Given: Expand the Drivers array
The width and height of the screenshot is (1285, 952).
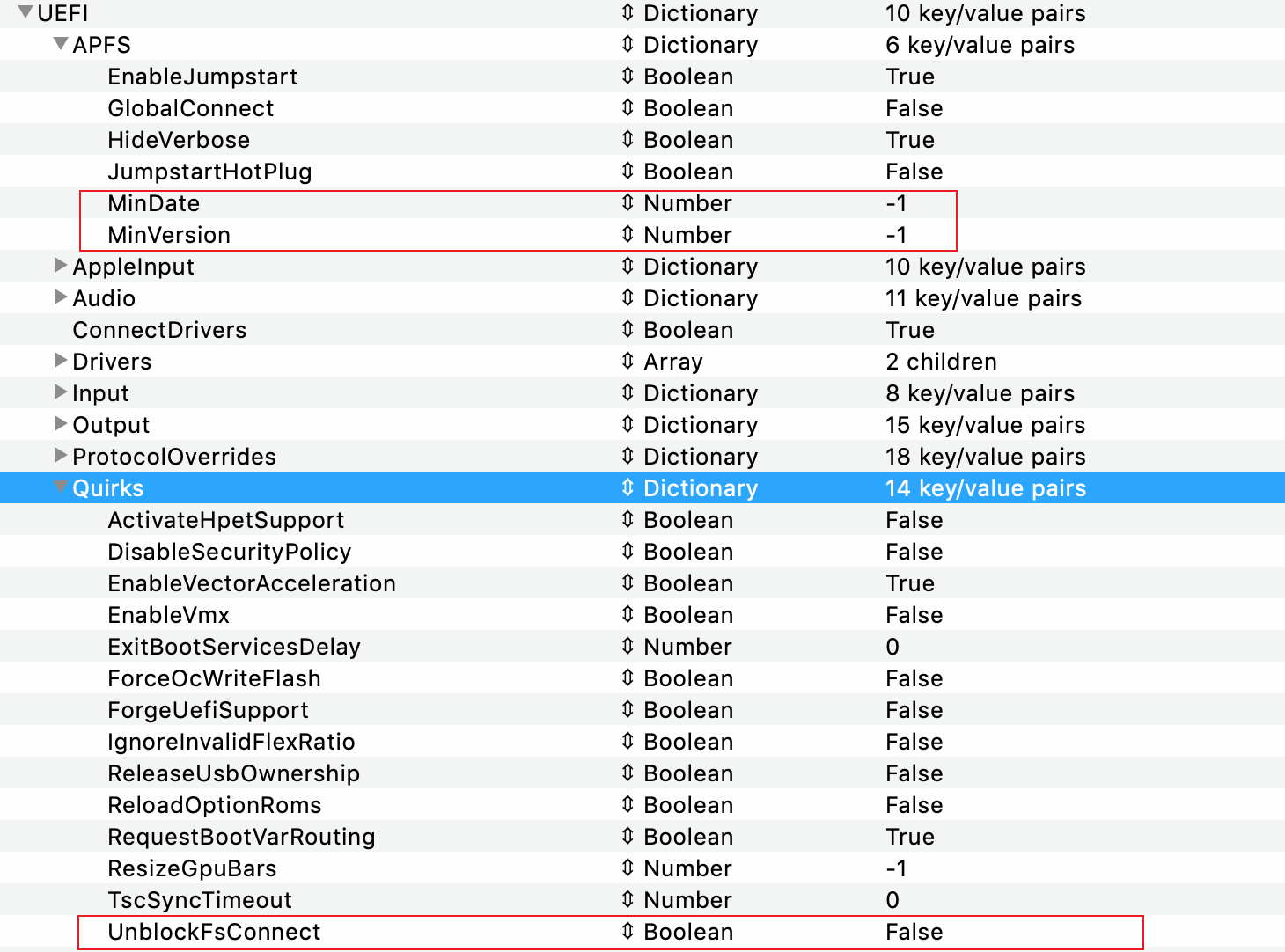Looking at the screenshot, I should point(61,361).
